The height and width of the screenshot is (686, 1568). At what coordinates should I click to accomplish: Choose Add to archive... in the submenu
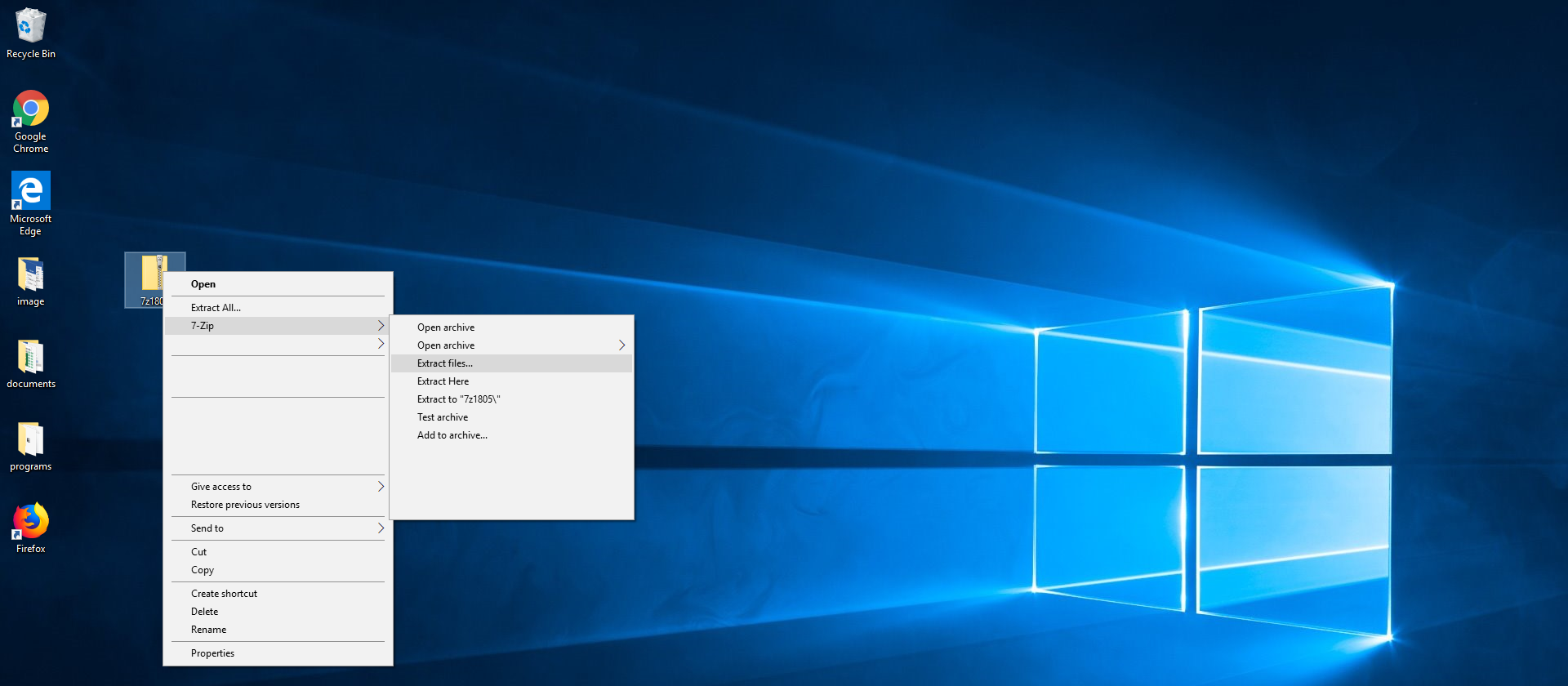(x=512, y=435)
